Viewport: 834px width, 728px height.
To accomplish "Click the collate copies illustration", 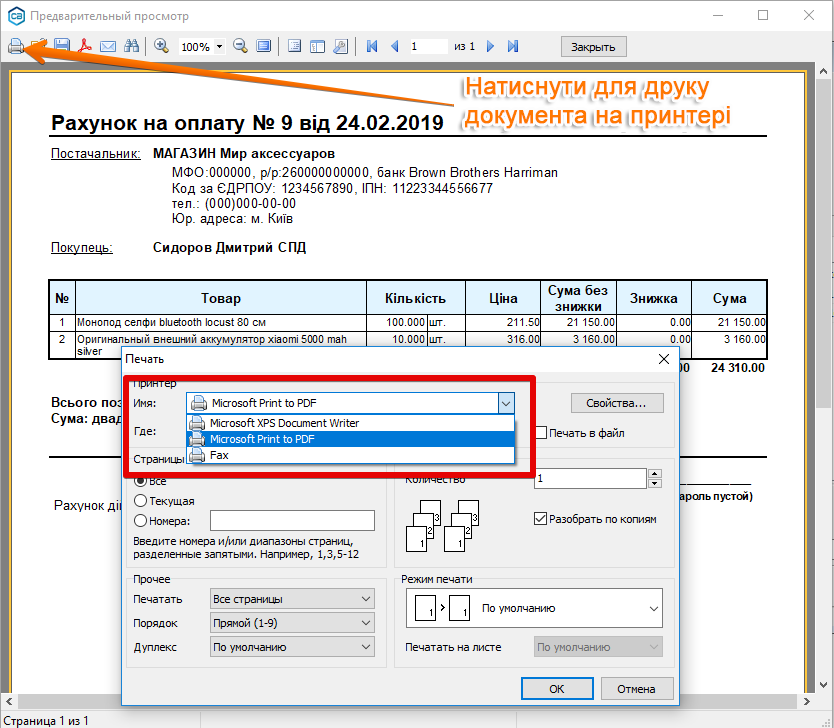I will [x=443, y=526].
